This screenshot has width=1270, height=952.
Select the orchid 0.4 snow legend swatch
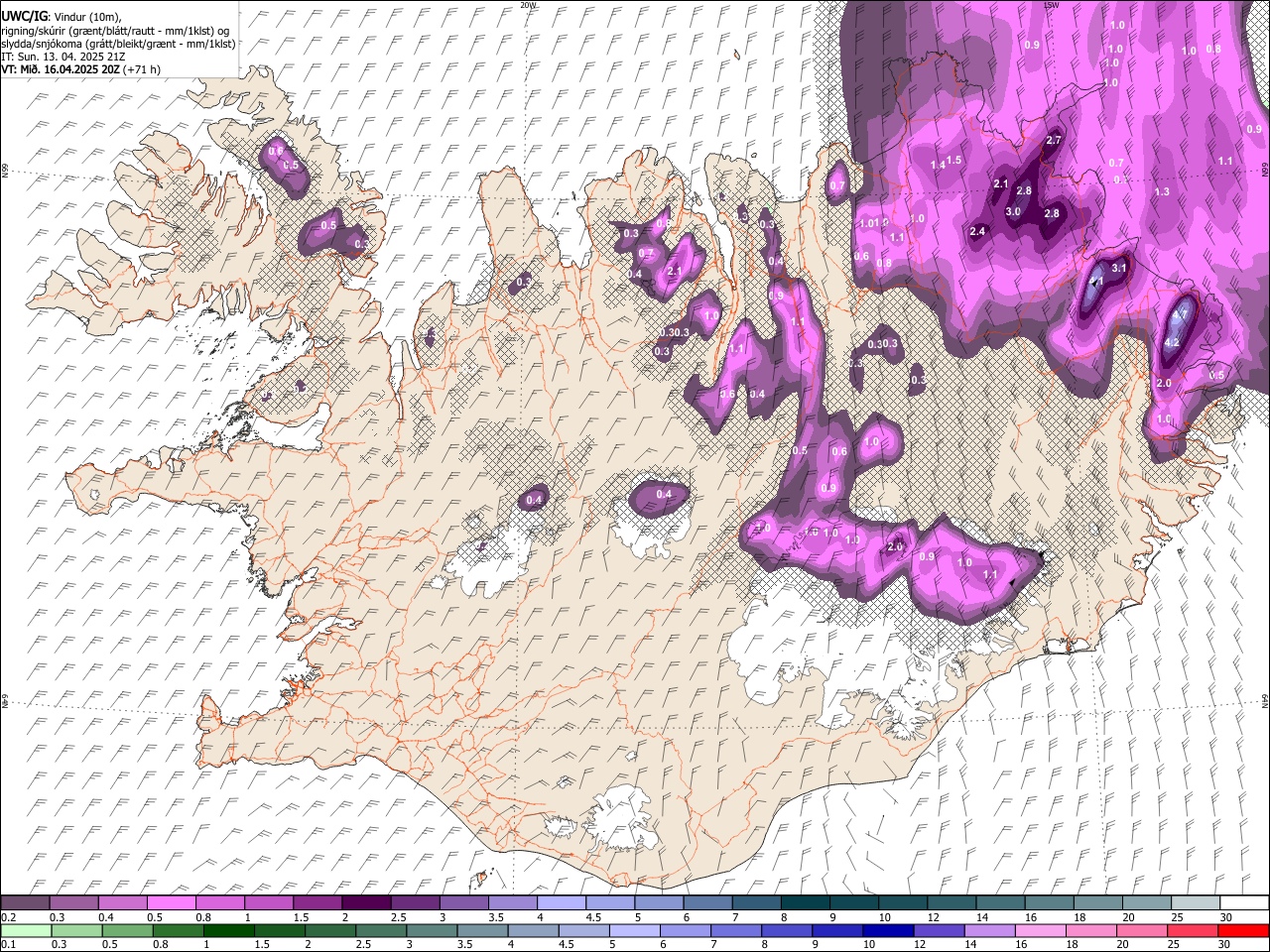coord(122,902)
